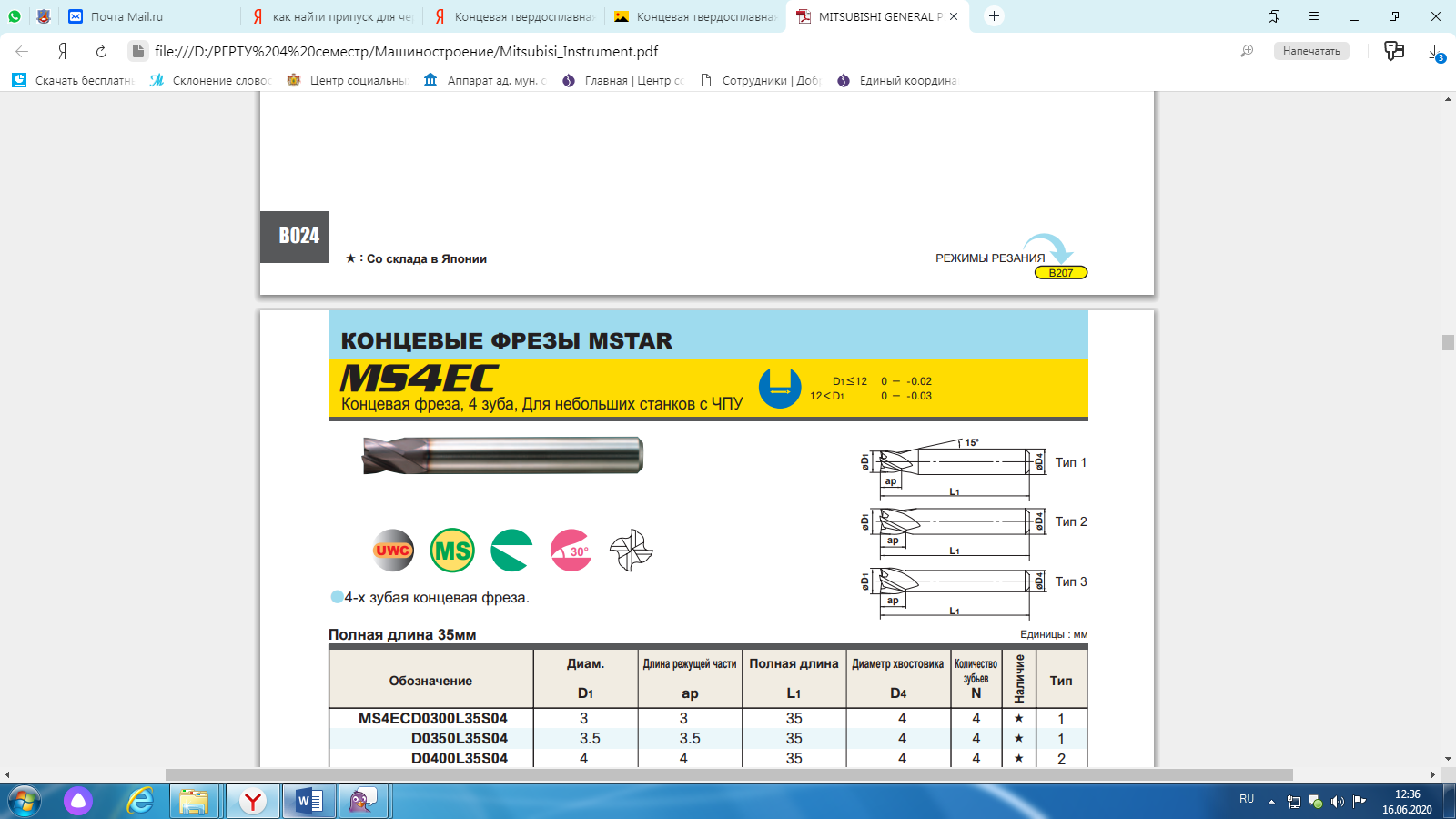Click the pink 30° helix angle icon
Image resolution: width=1456 pixels, height=819 pixels.
point(571,550)
